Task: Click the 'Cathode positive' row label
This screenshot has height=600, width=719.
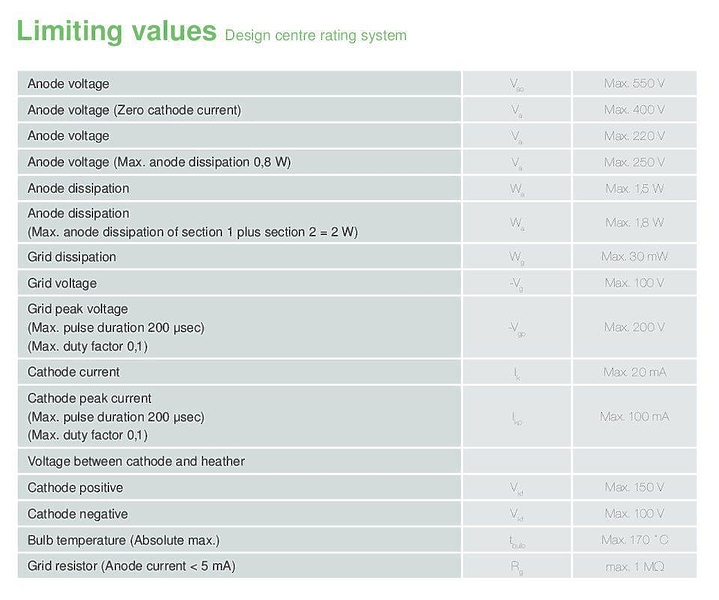Action: point(76,488)
